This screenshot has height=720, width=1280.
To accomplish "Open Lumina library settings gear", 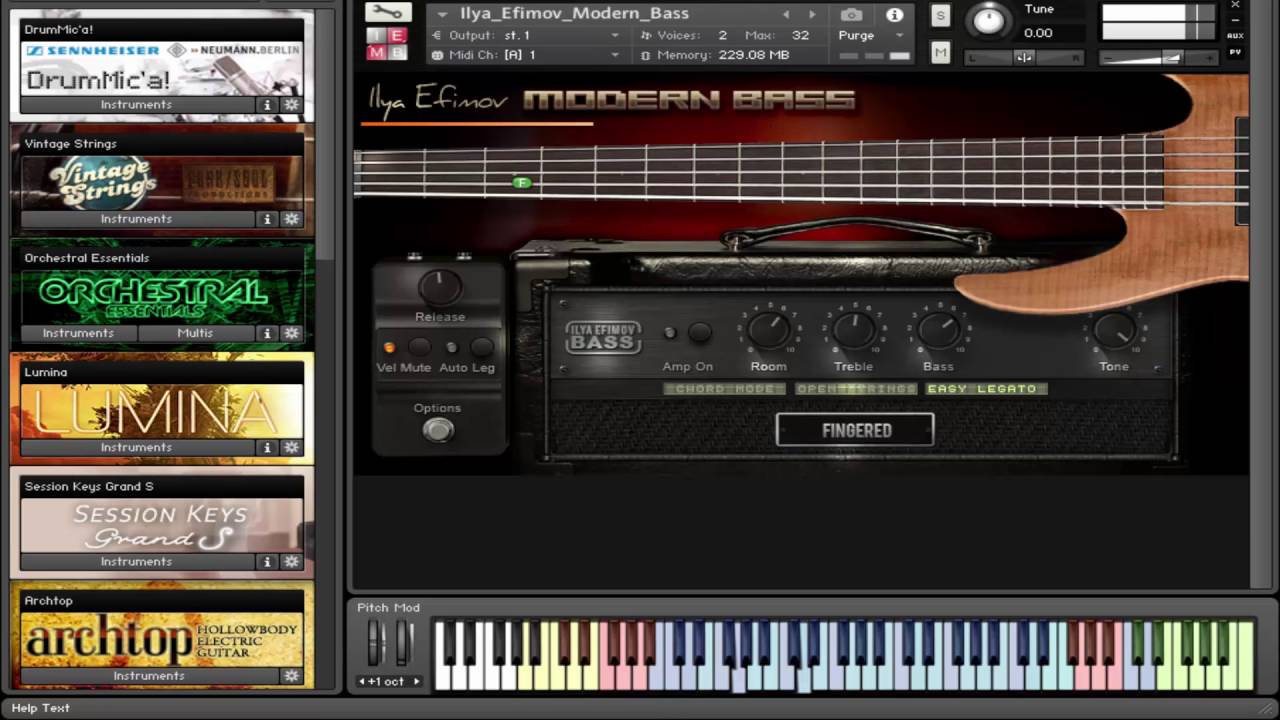I will point(291,447).
